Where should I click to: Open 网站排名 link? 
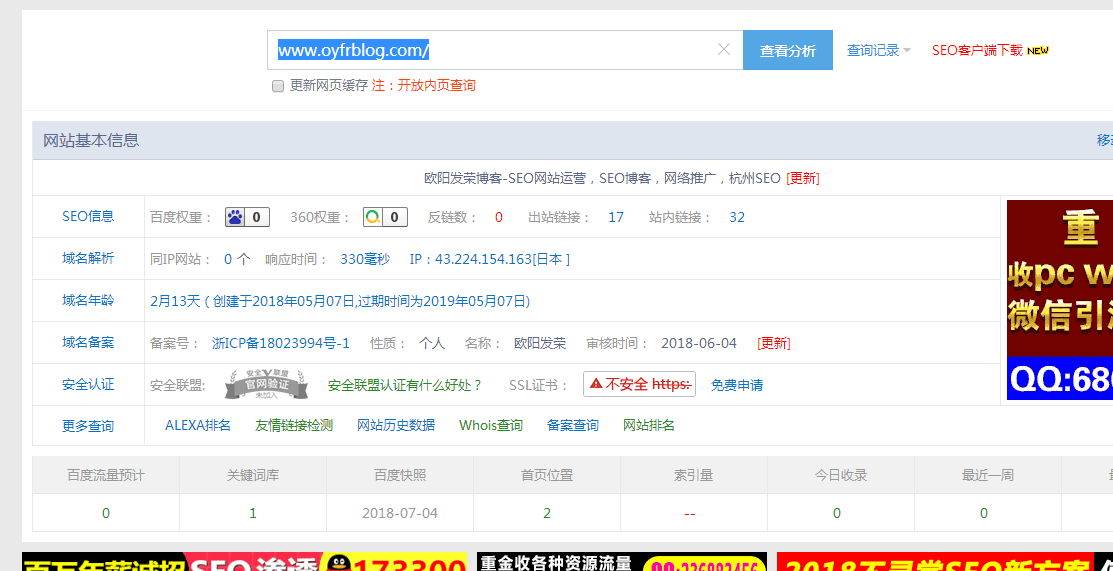point(649,425)
